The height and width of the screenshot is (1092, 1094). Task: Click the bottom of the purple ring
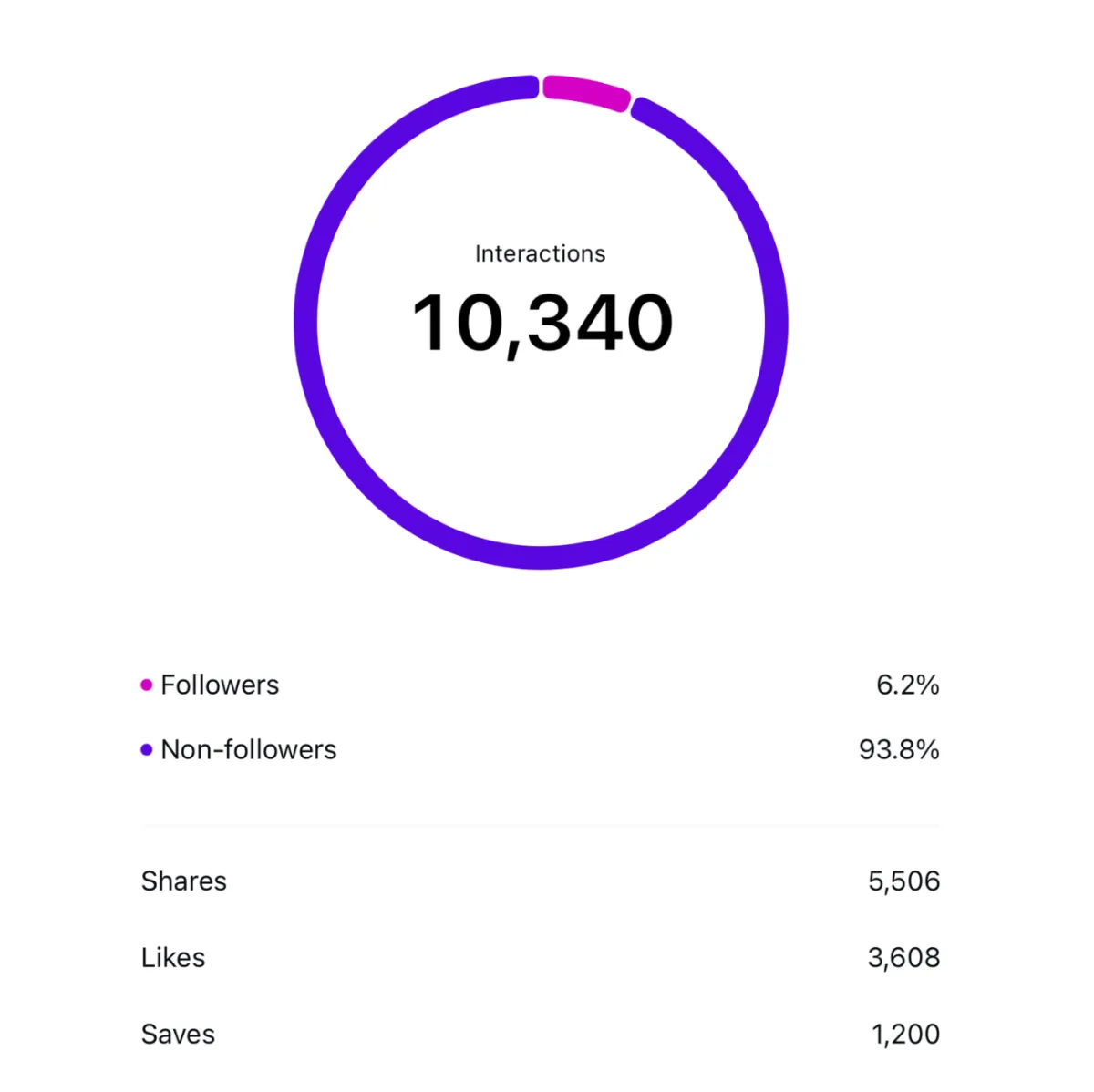(x=541, y=558)
